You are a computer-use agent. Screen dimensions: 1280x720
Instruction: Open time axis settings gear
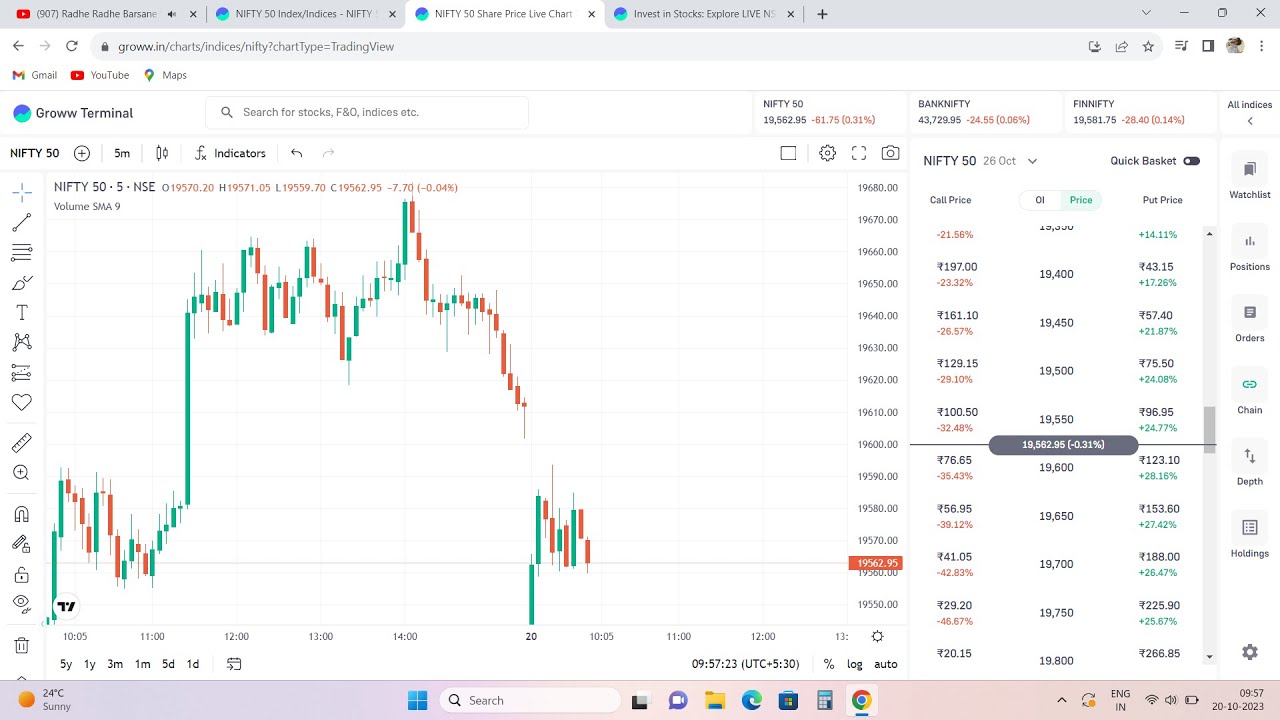click(877, 637)
